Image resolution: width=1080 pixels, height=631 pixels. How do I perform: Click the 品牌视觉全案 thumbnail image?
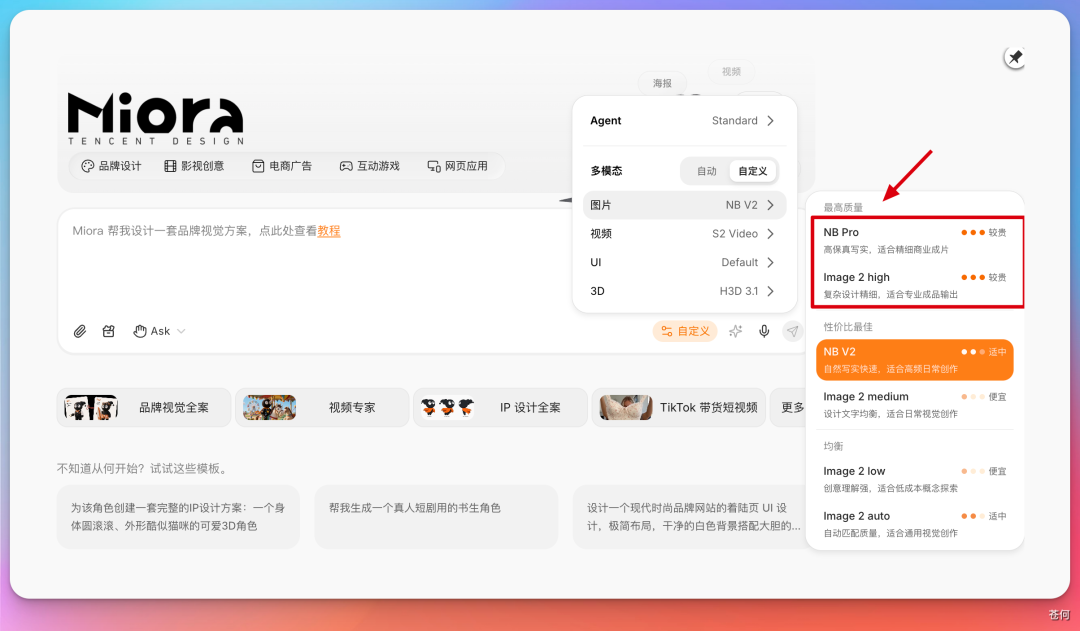pyautogui.click(x=91, y=408)
